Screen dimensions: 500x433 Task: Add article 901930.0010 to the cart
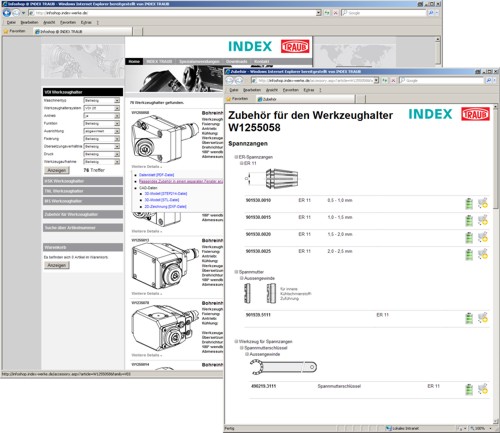[482, 203]
